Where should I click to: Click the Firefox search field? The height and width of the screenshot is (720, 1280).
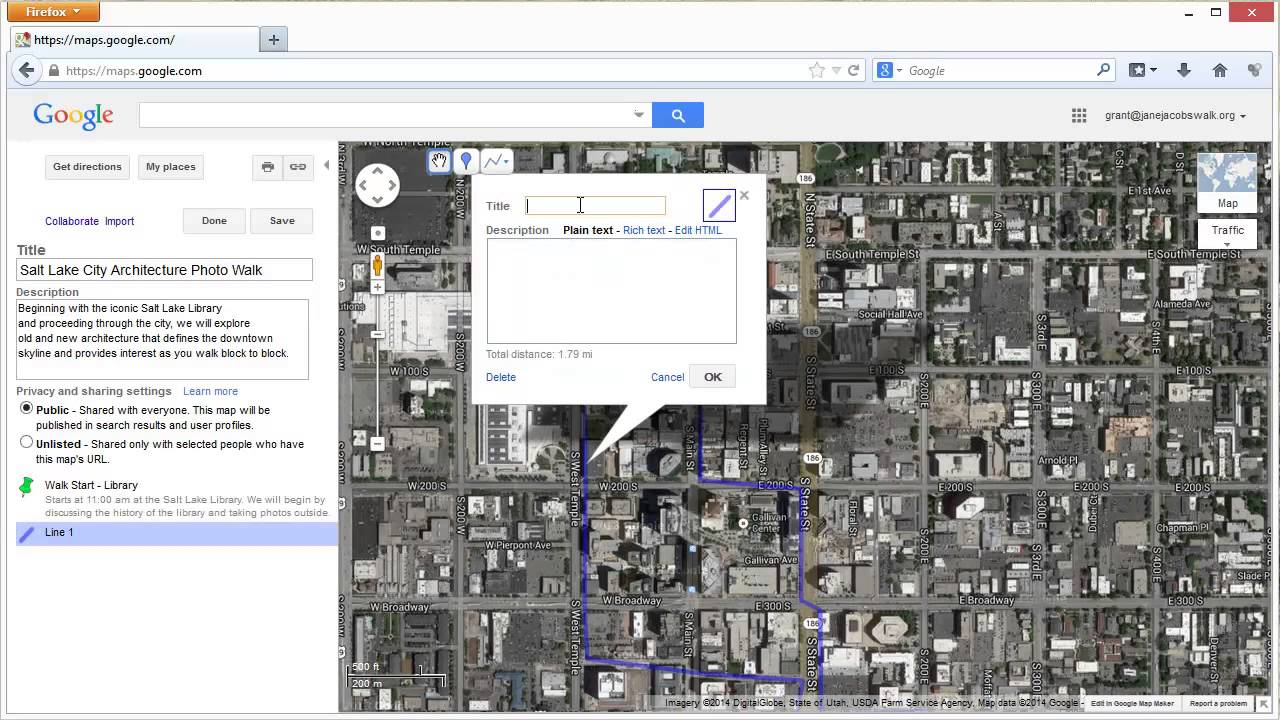[1000, 71]
